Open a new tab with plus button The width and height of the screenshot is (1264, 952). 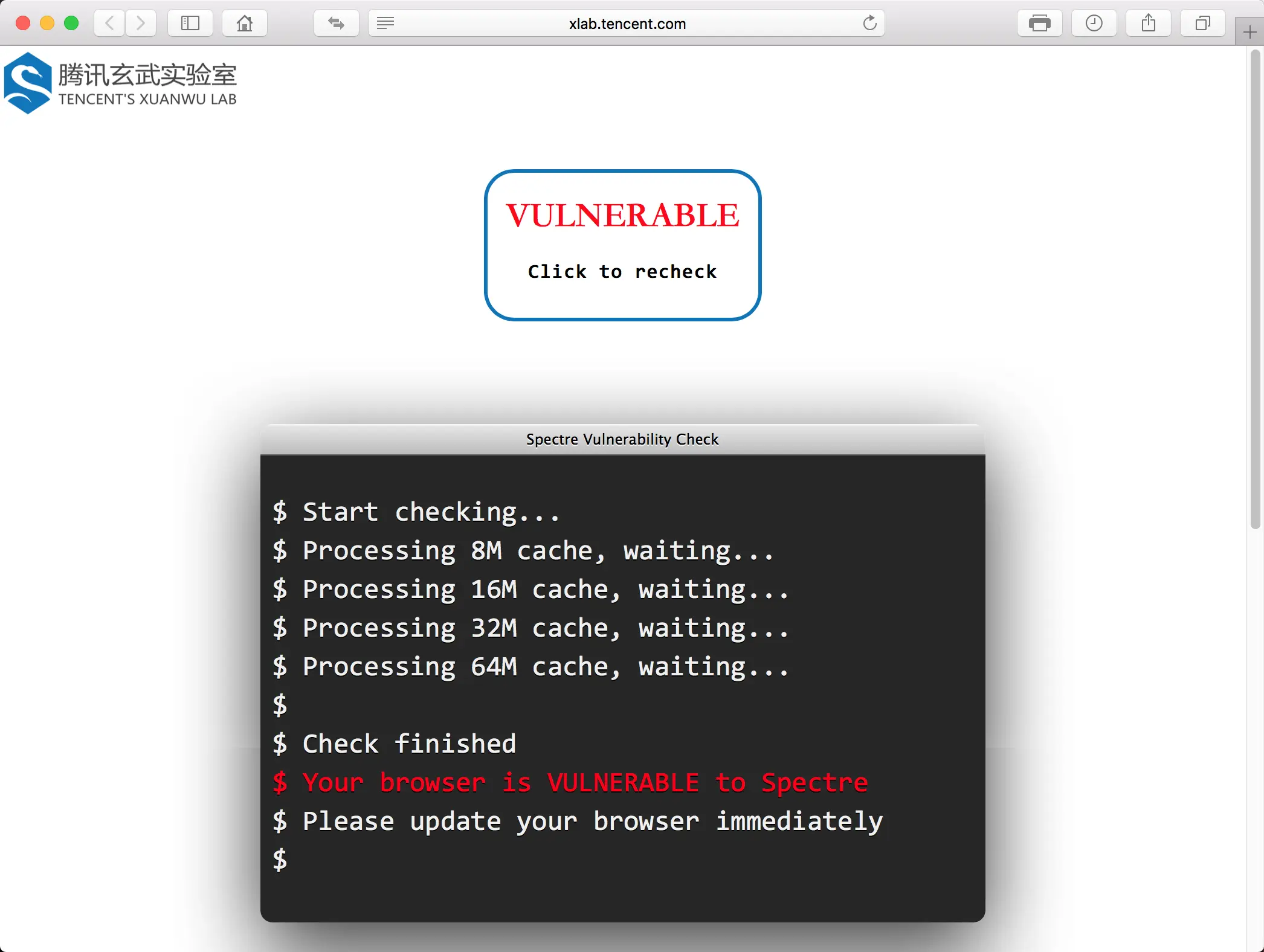point(1249,32)
